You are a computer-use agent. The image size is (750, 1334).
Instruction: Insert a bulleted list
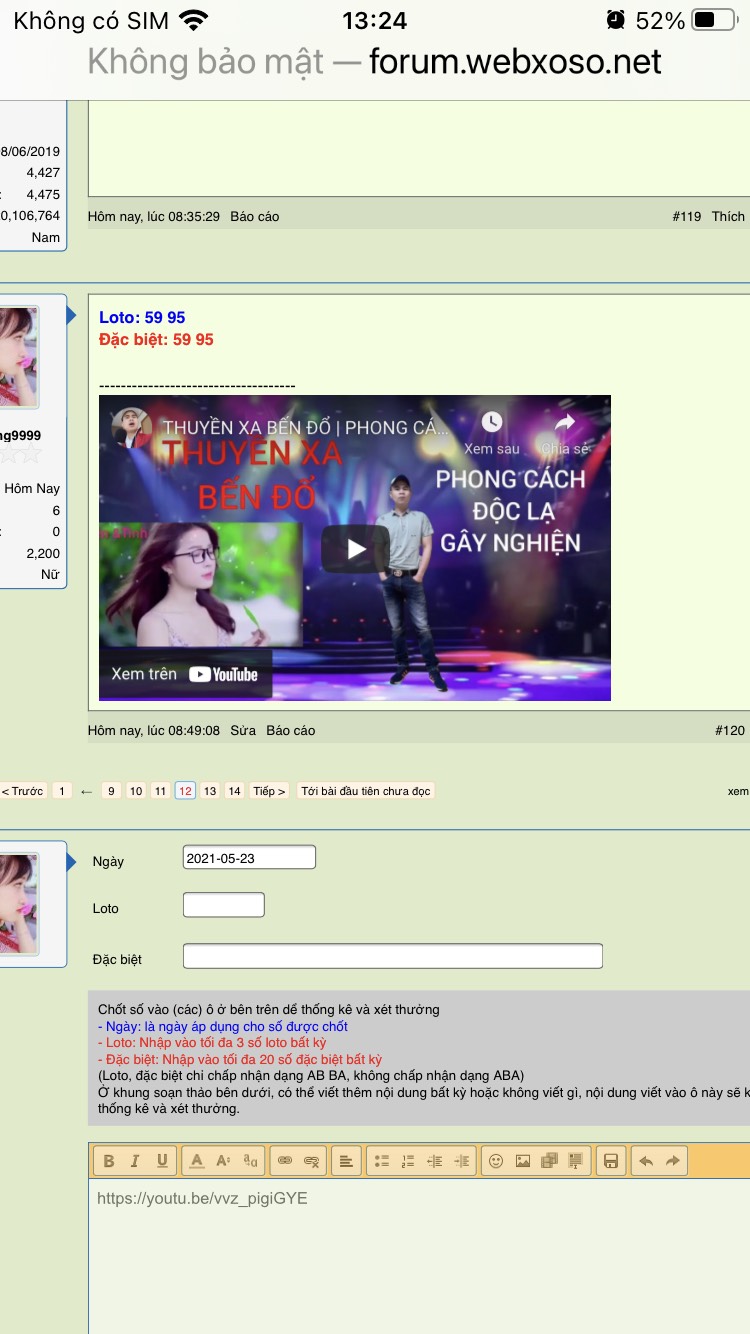[382, 1161]
